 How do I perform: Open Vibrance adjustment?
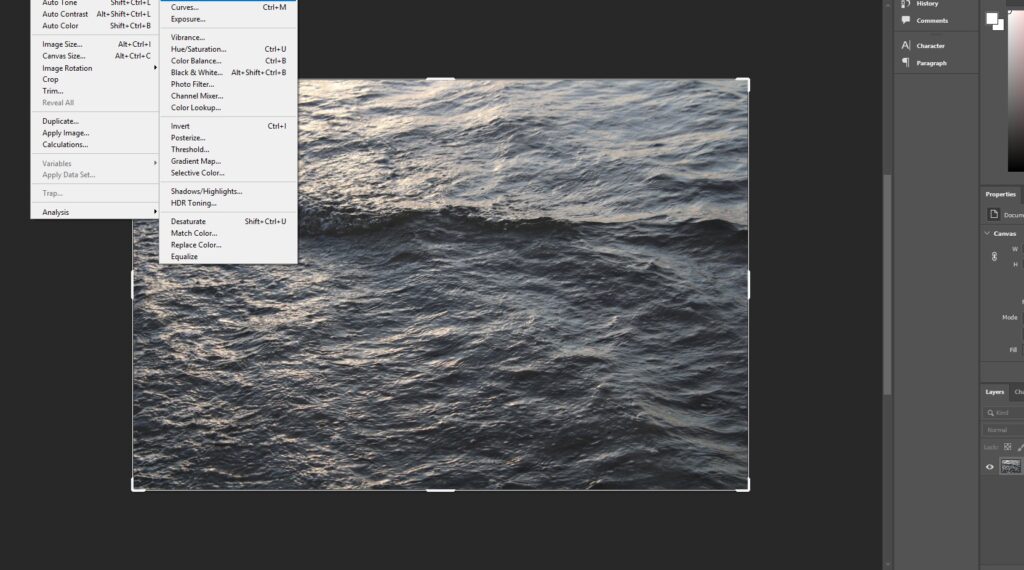tap(228, 37)
